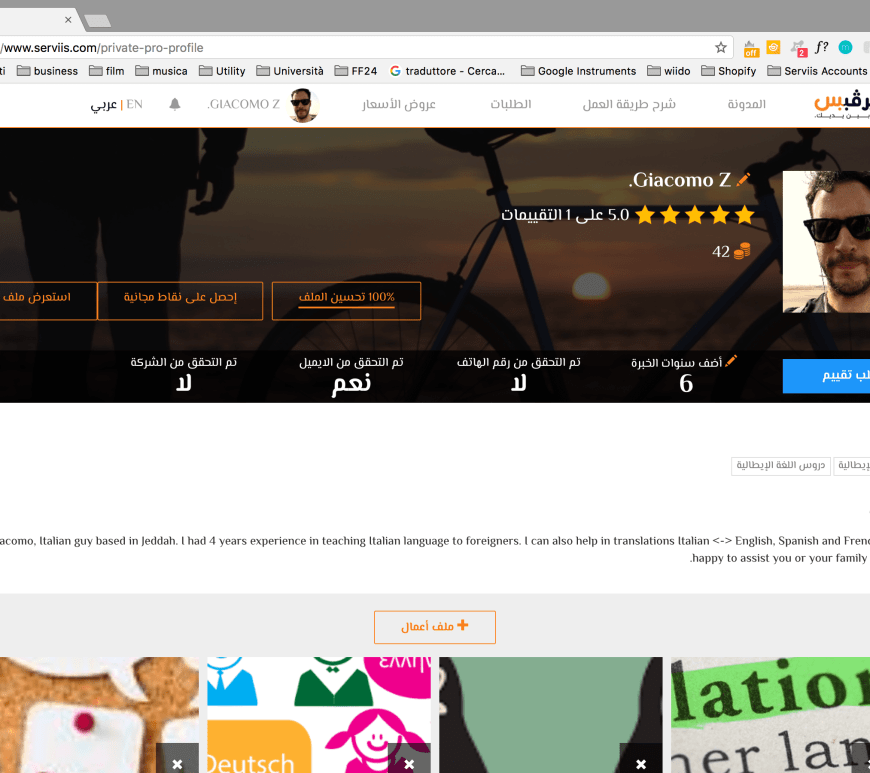Image resolution: width=870 pixels, height=773 pixels.
Task: Open the user avatar in the navigation bar
Action: pos(303,105)
